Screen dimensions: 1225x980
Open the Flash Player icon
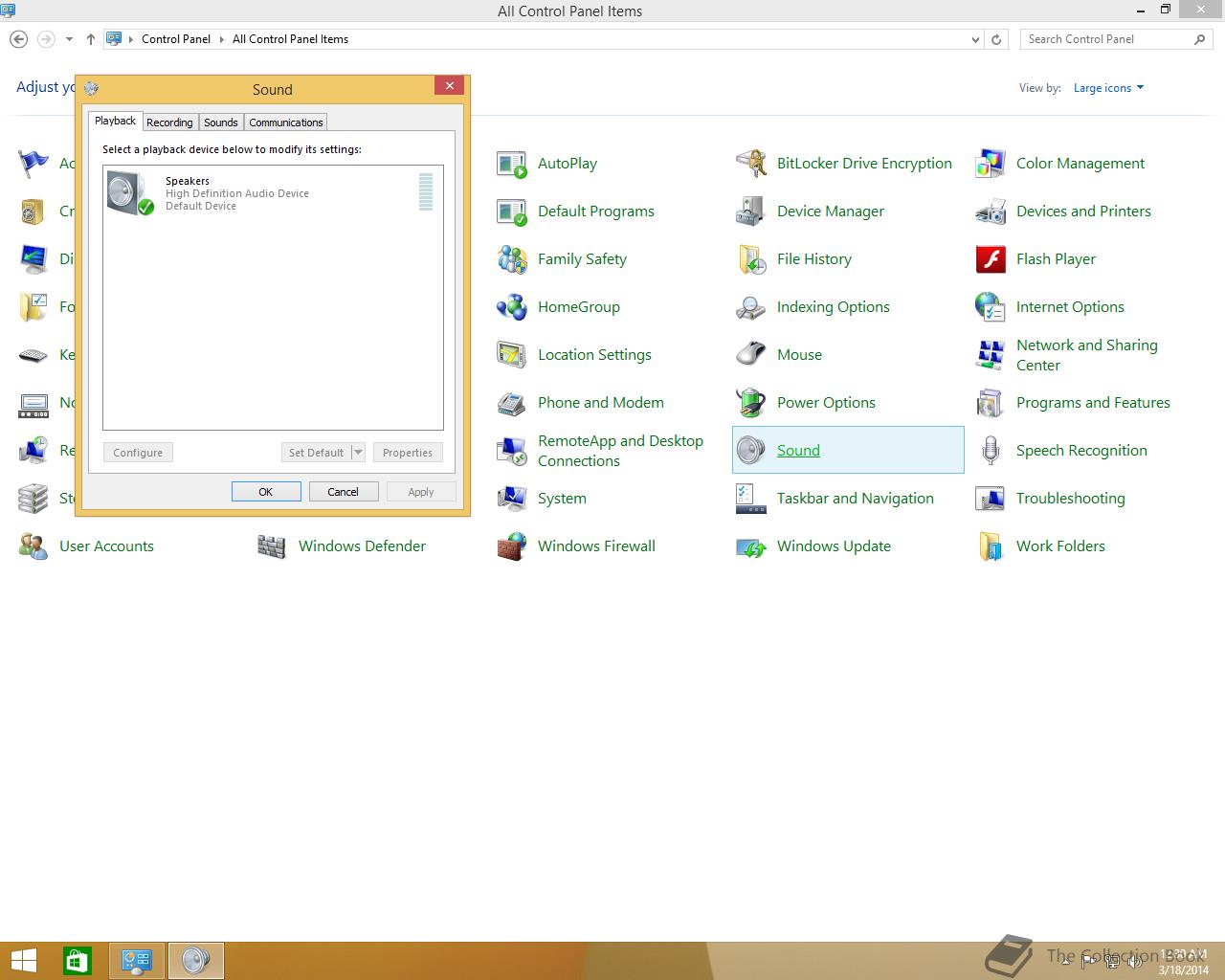click(991, 259)
